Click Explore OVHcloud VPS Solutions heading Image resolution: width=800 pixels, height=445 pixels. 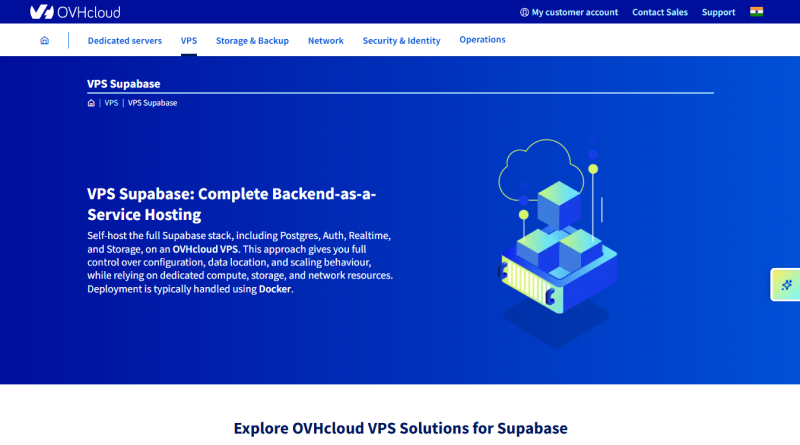point(401,428)
